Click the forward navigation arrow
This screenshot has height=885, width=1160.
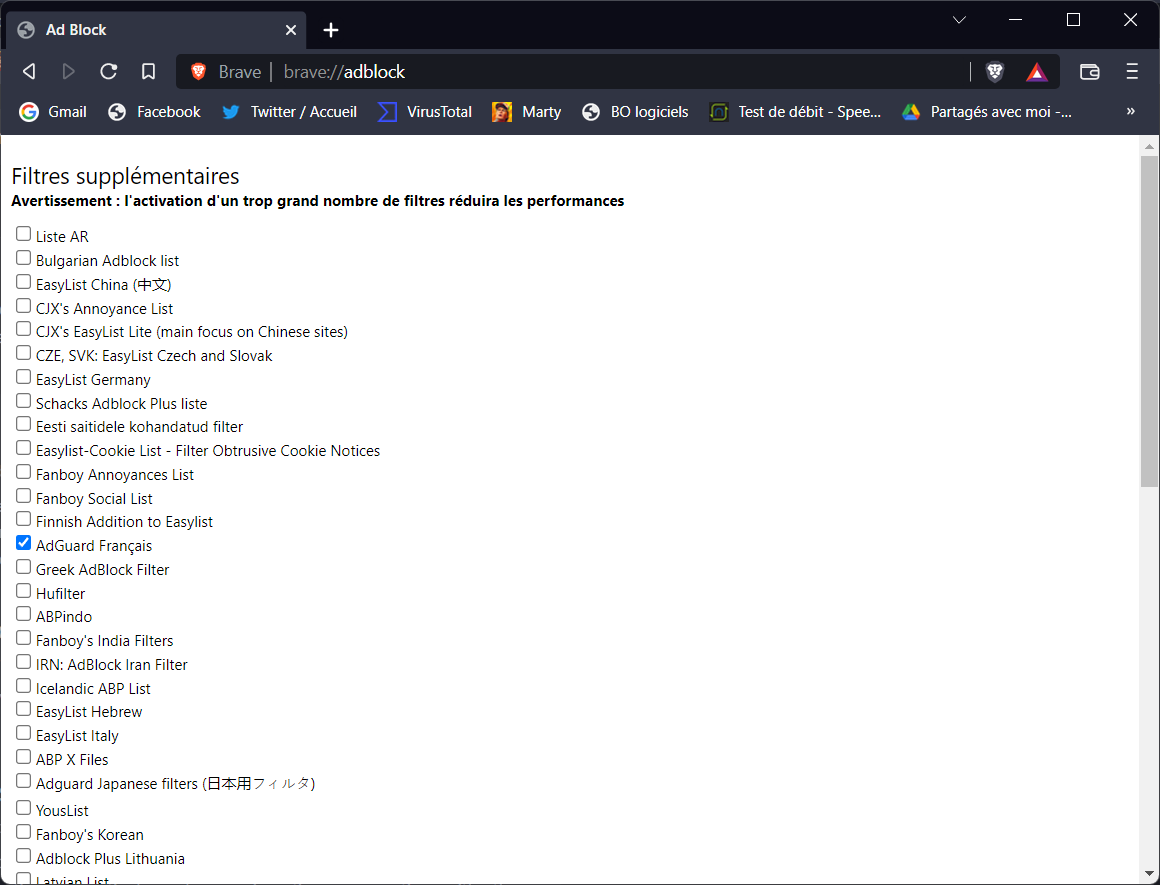[69, 72]
